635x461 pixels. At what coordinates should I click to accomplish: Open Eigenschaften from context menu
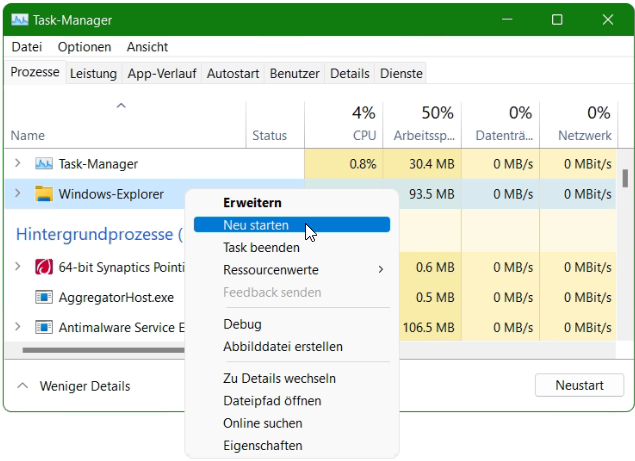pos(292,445)
